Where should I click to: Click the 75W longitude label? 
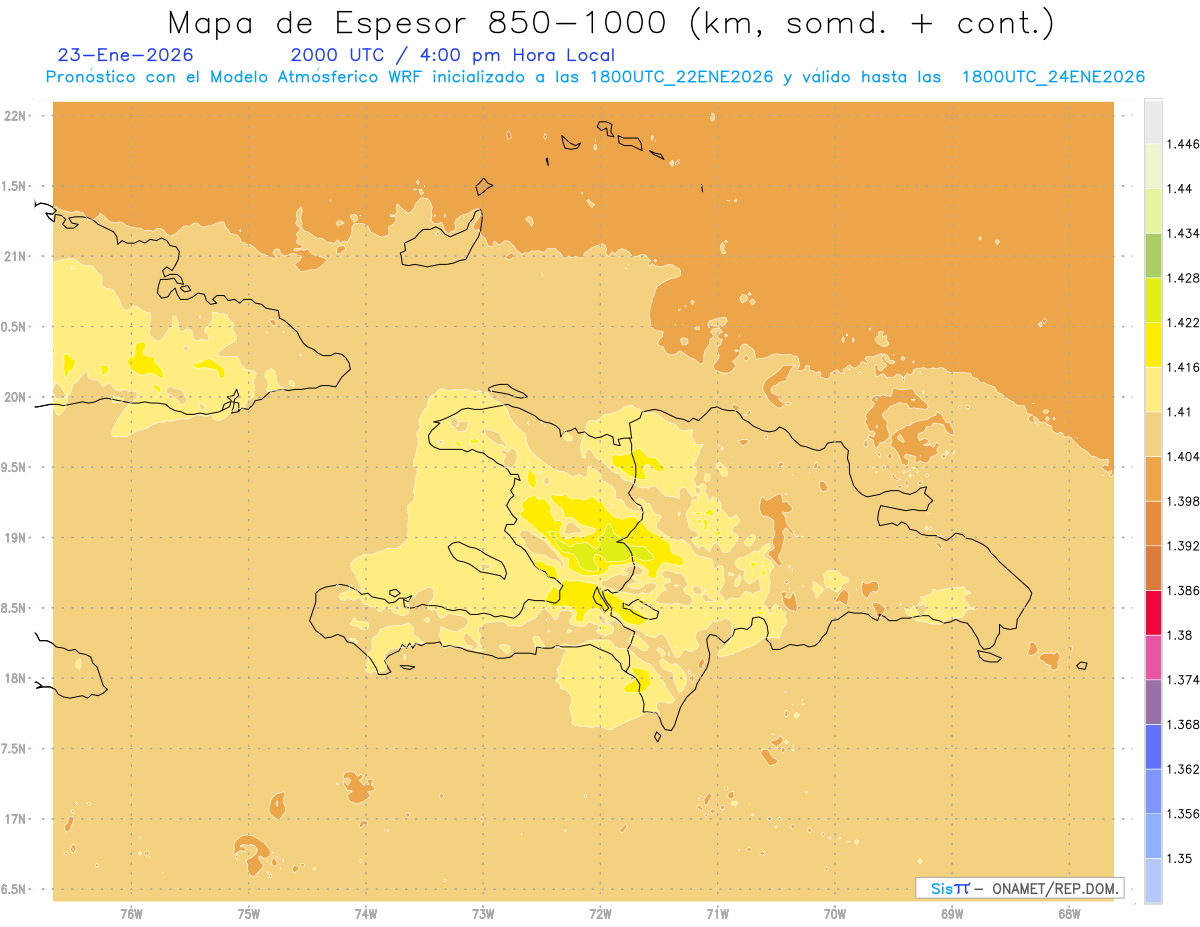click(249, 913)
